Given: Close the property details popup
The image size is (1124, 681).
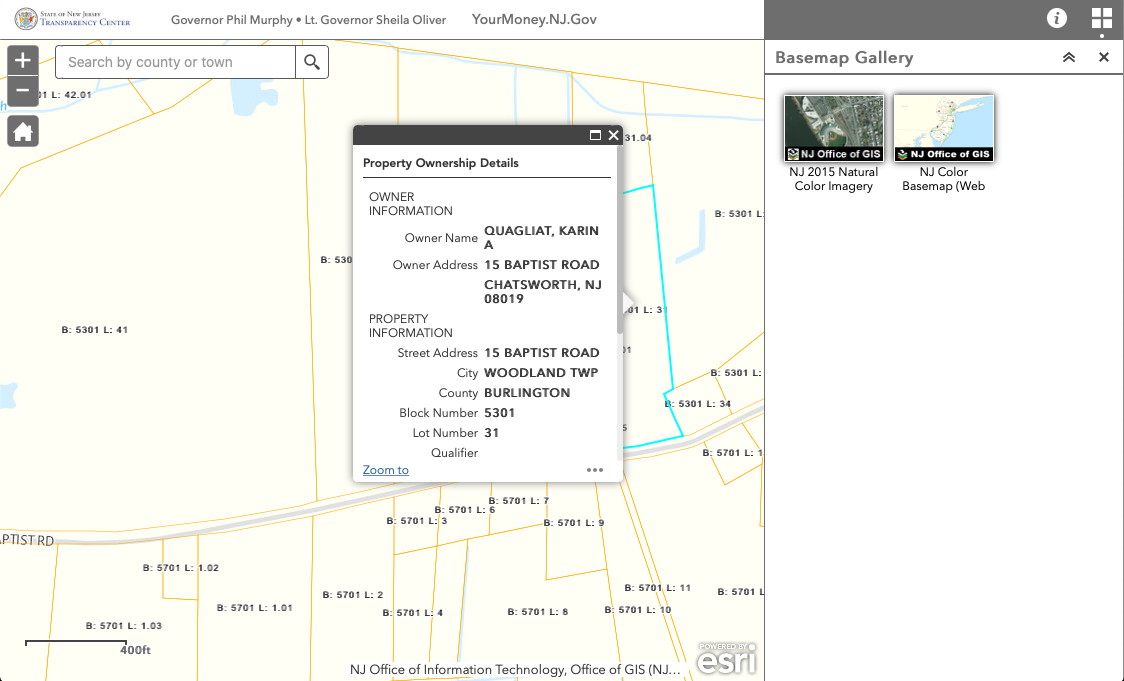Looking at the screenshot, I should point(614,135).
